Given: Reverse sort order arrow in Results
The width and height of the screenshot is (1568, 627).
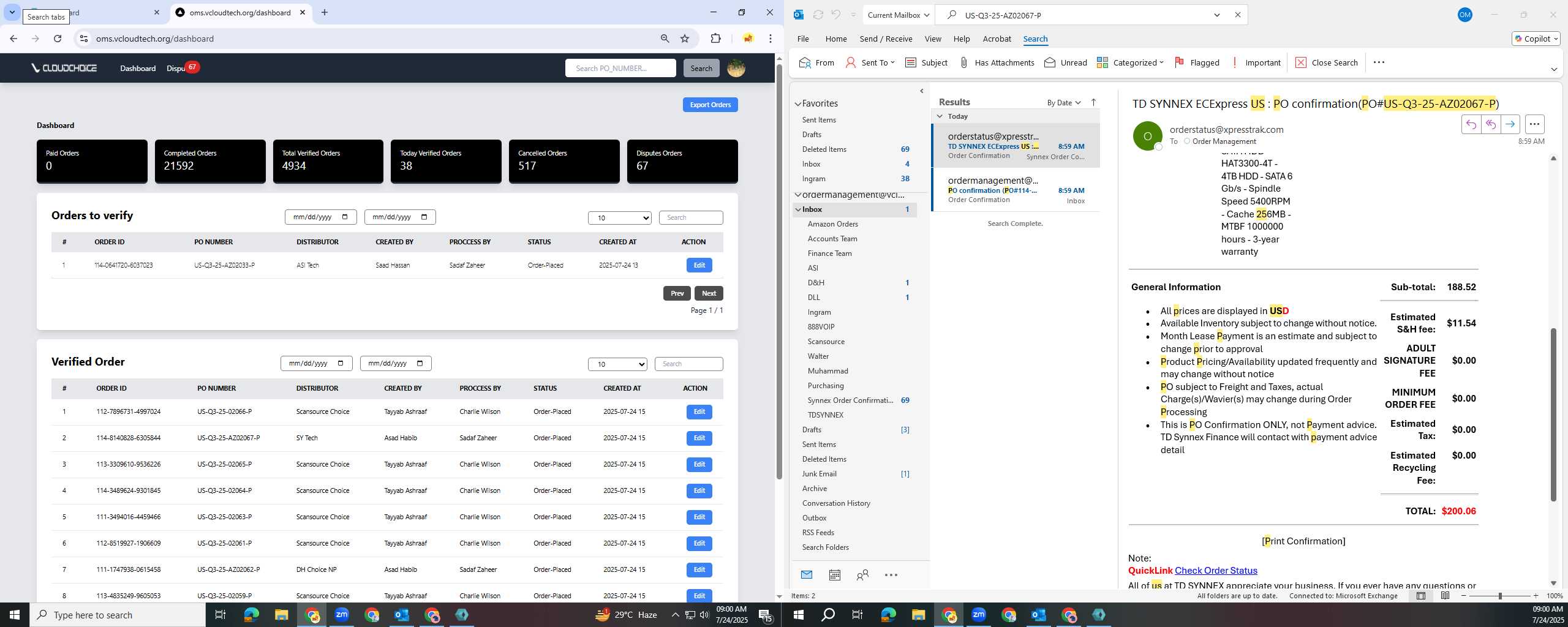Looking at the screenshot, I should click(1093, 102).
